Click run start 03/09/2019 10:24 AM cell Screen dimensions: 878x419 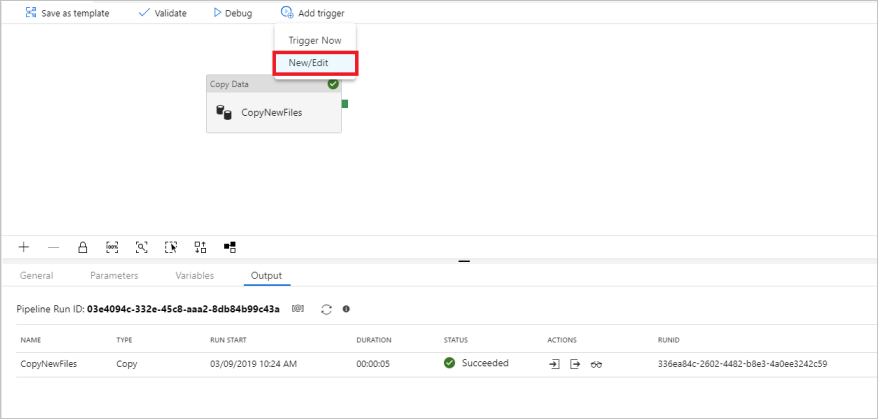tap(253, 364)
